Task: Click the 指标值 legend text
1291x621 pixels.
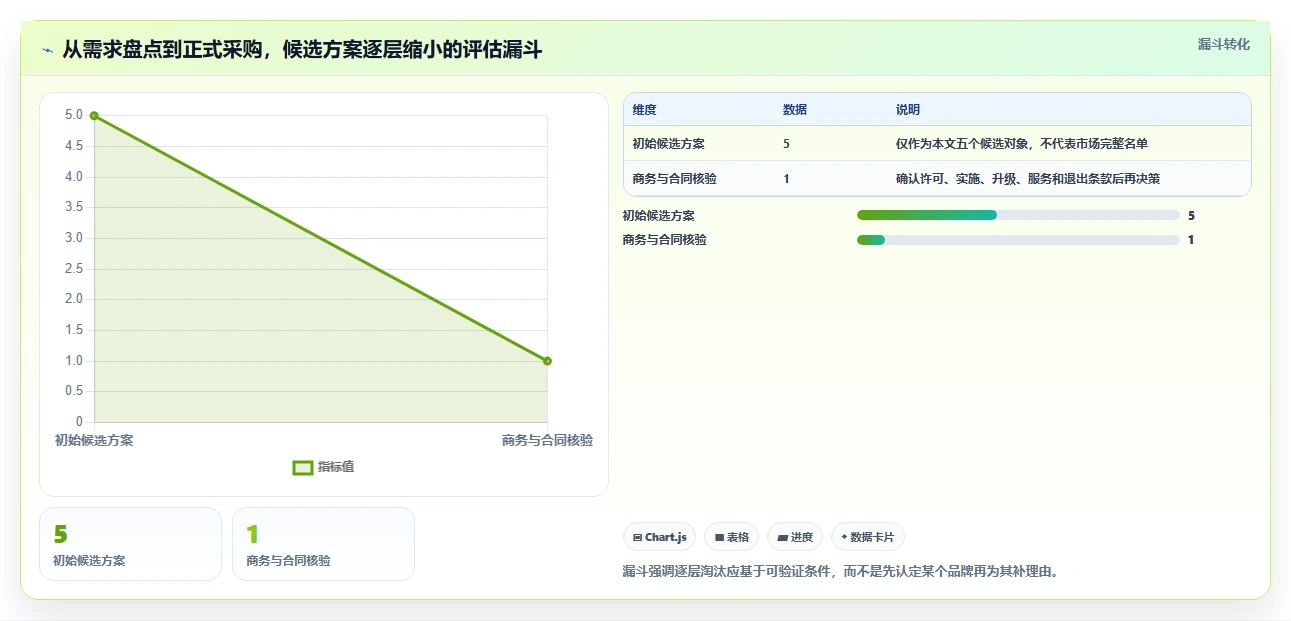Action: pos(336,467)
